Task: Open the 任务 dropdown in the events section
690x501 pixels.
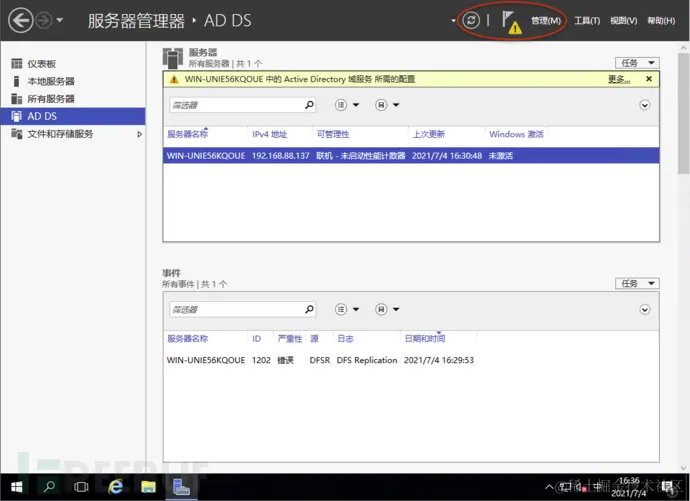Action: click(637, 283)
